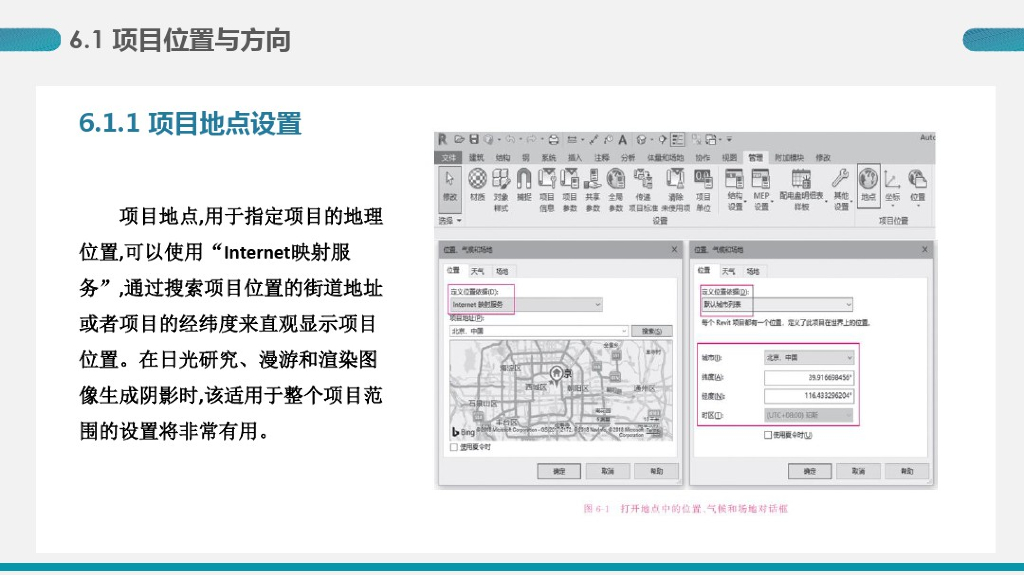
Task: Open the 时区 (UTC+08:00) dropdown
Action: point(808,415)
